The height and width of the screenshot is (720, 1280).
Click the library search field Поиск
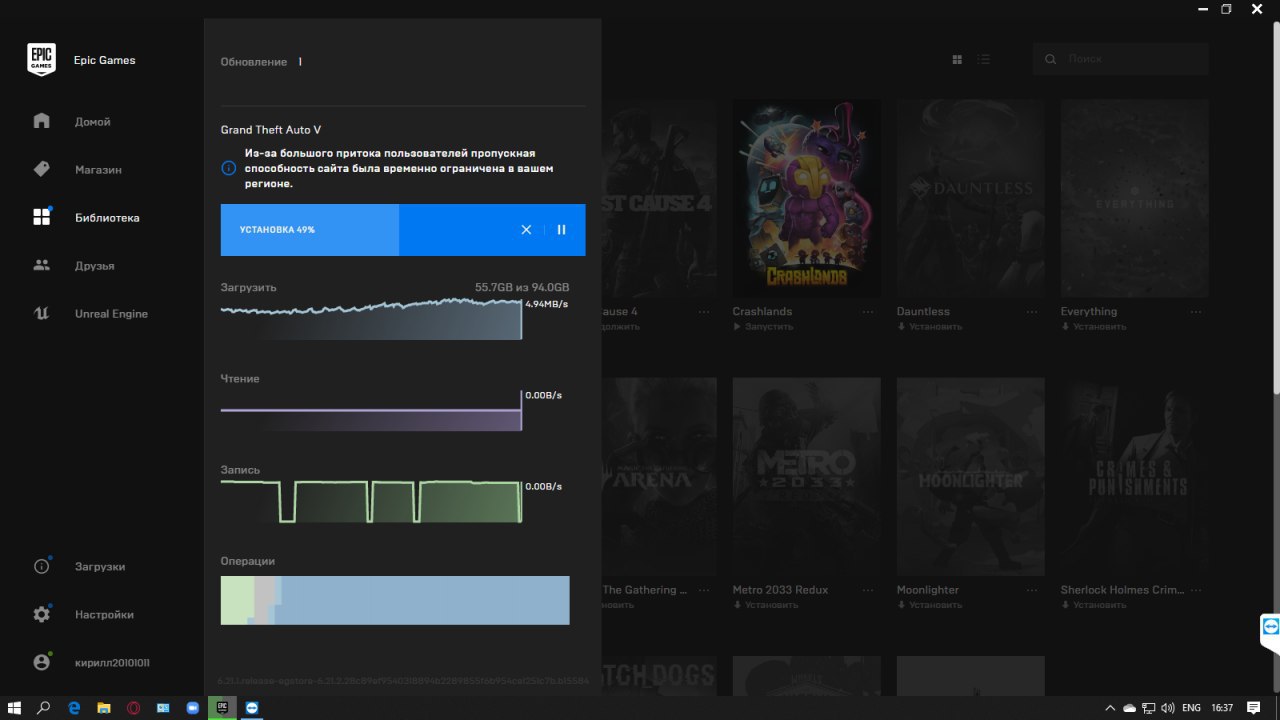pos(1121,59)
